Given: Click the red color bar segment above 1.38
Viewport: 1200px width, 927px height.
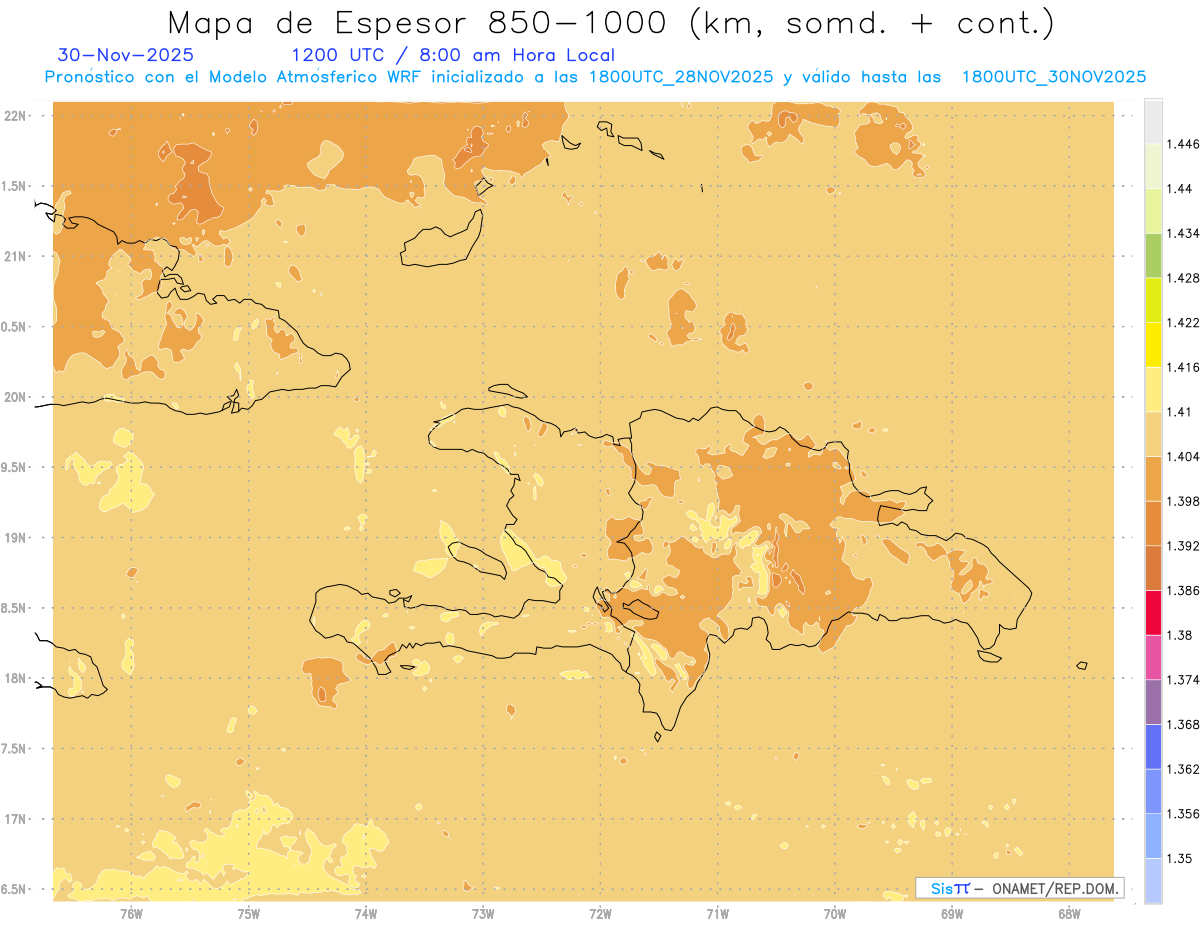Looking at the screenshot, I should [x=1153, y=613].
